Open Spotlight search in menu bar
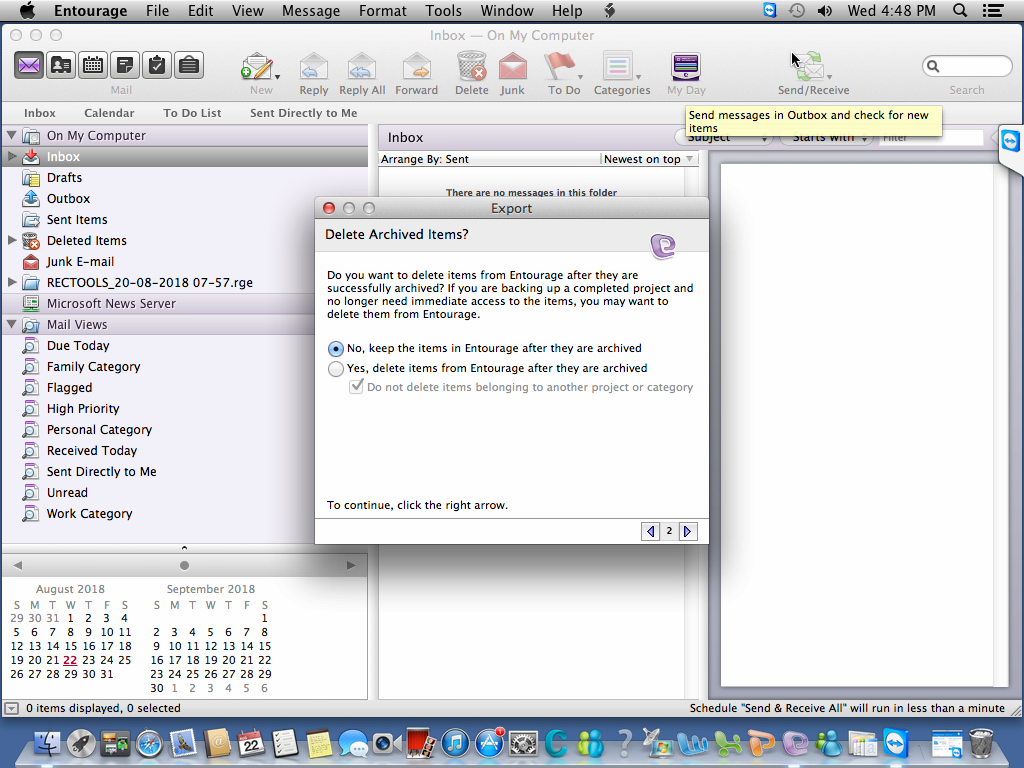This screenshot has height=768, width=1024. [959, 10]
